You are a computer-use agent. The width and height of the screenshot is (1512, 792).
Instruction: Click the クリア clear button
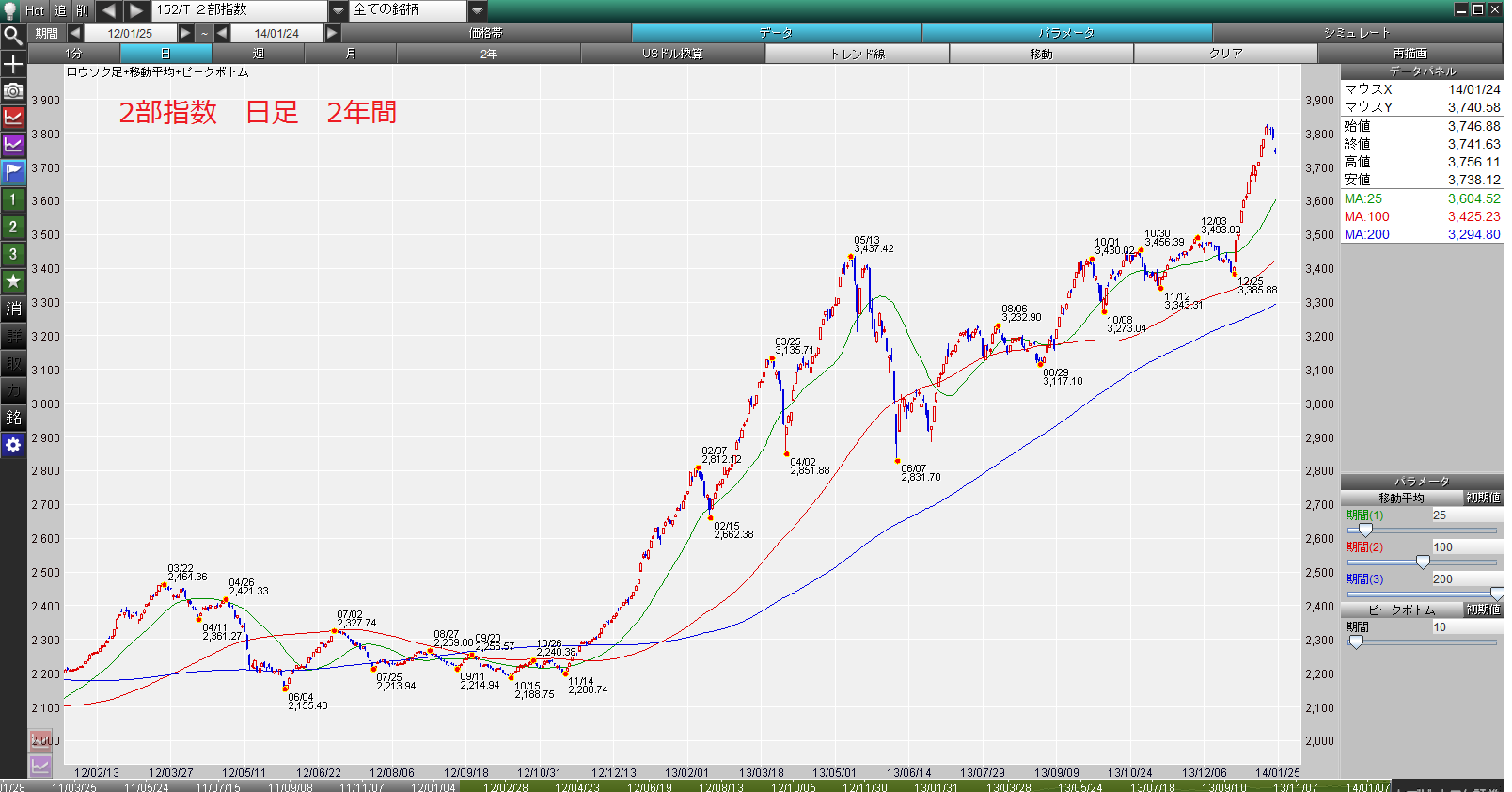coord(1226,54)
